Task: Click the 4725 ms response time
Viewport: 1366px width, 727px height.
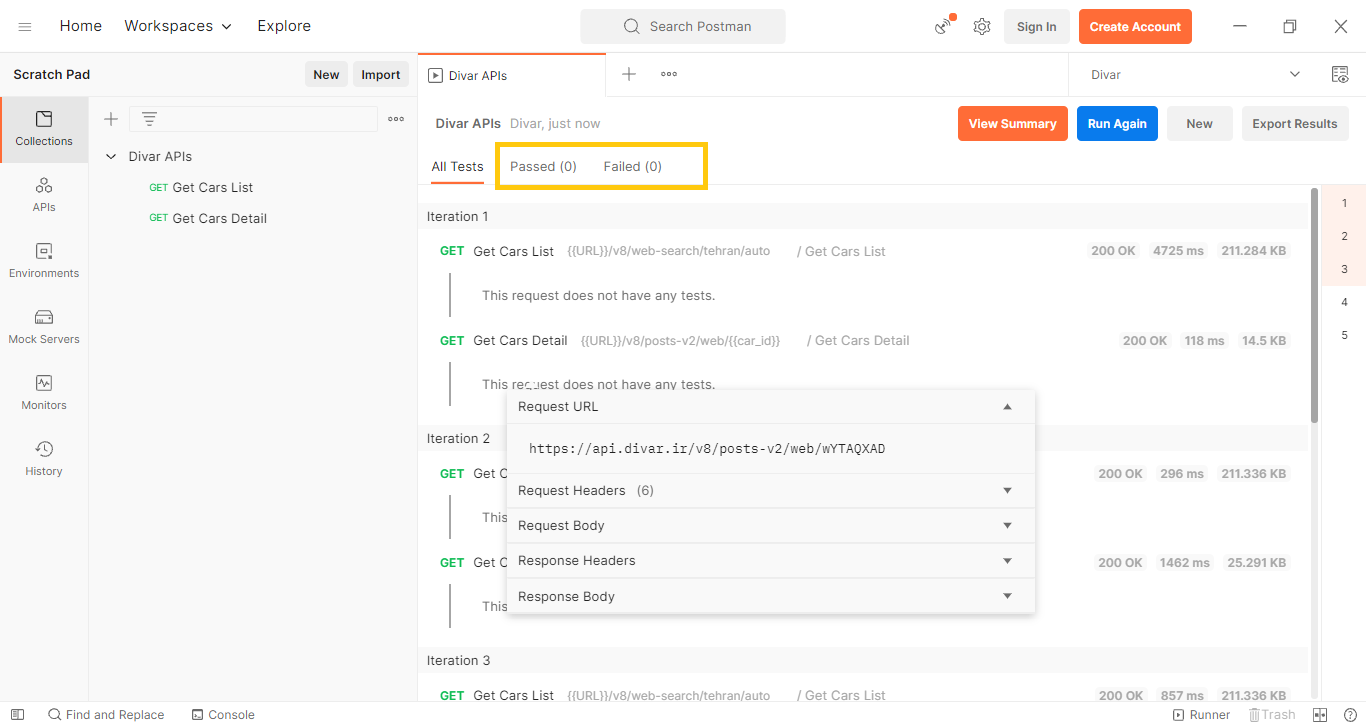Action: point(1178,251)
